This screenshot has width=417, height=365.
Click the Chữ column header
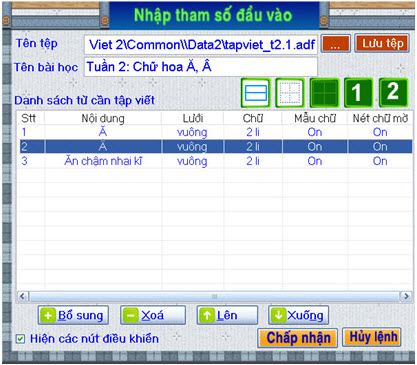253,118
